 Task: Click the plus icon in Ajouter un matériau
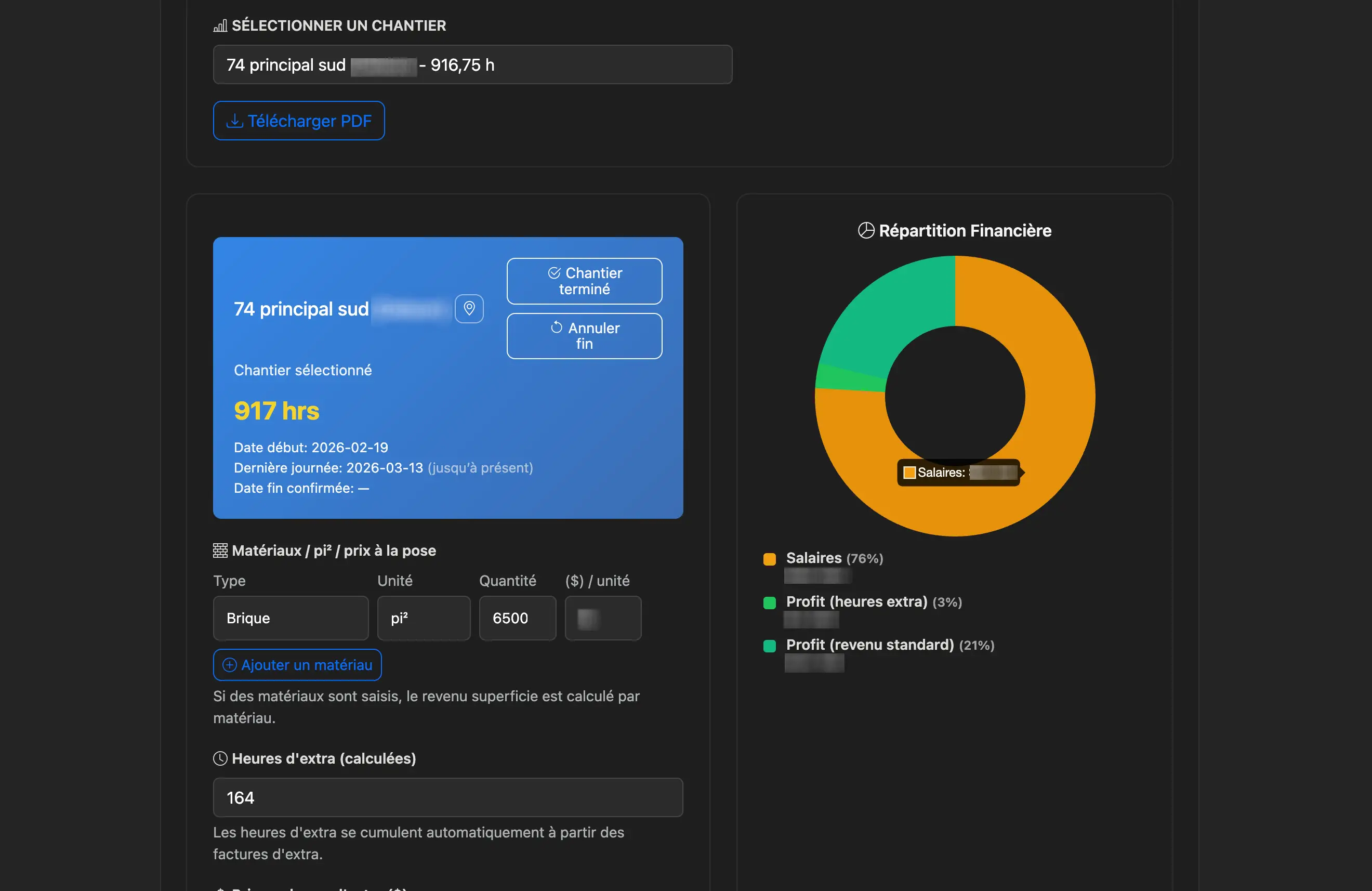tap(229, 665)
